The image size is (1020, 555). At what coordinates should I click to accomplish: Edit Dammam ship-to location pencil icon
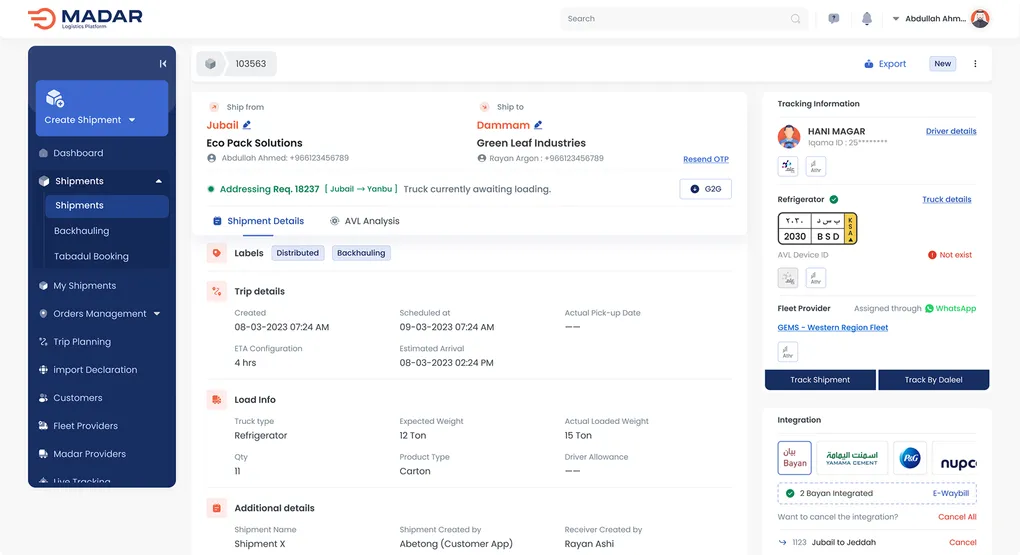(x=538, y=125)
